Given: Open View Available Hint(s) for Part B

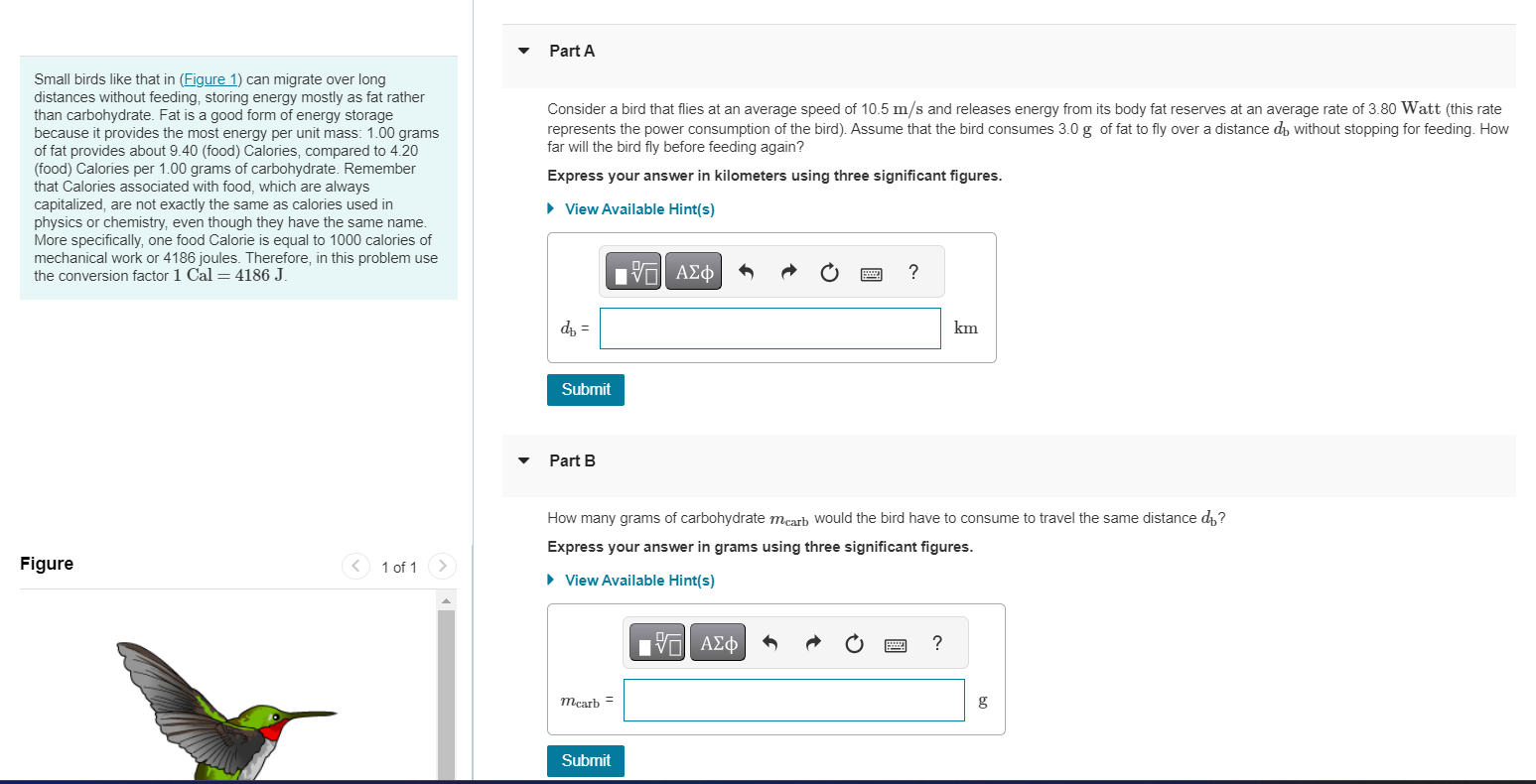Looking at the screenshot, I should tap(639, 580).
